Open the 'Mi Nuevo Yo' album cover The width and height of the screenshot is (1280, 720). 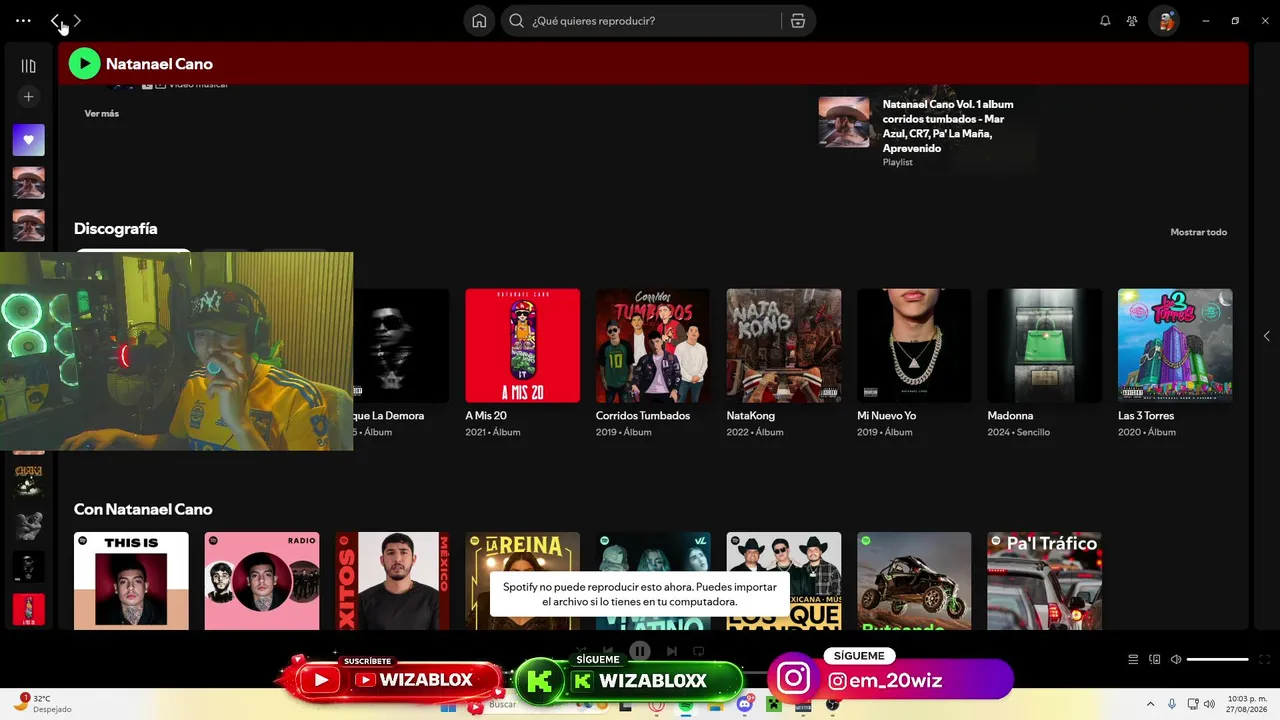[x=914, y=346]
